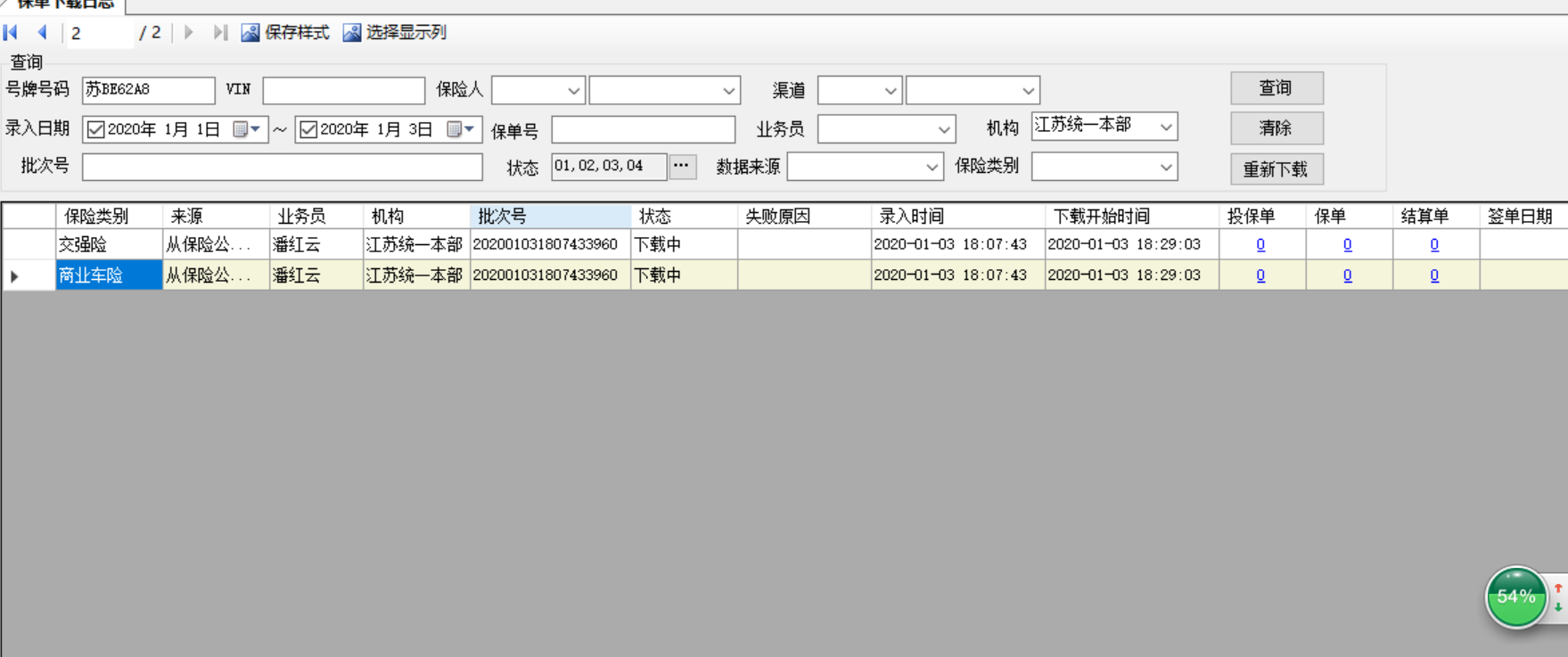Select the 交强险 cell
The image size is (1568, 657).
[x=109, y=244]
